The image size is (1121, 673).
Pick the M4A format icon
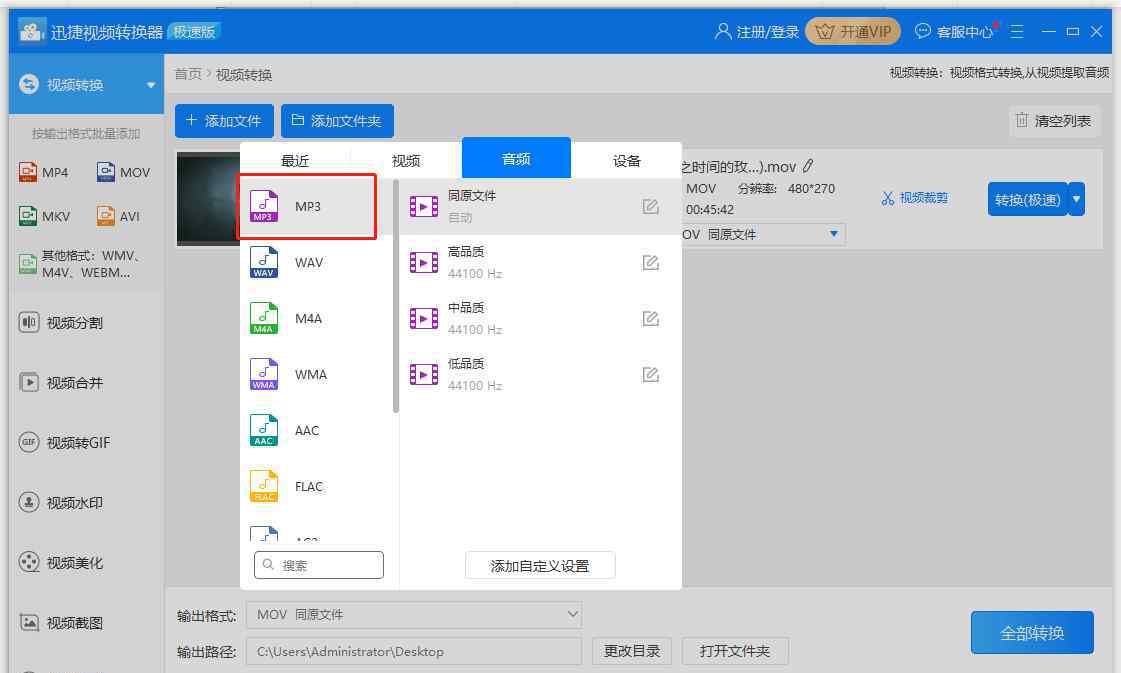pyautogui.click(x=263, y=318)
